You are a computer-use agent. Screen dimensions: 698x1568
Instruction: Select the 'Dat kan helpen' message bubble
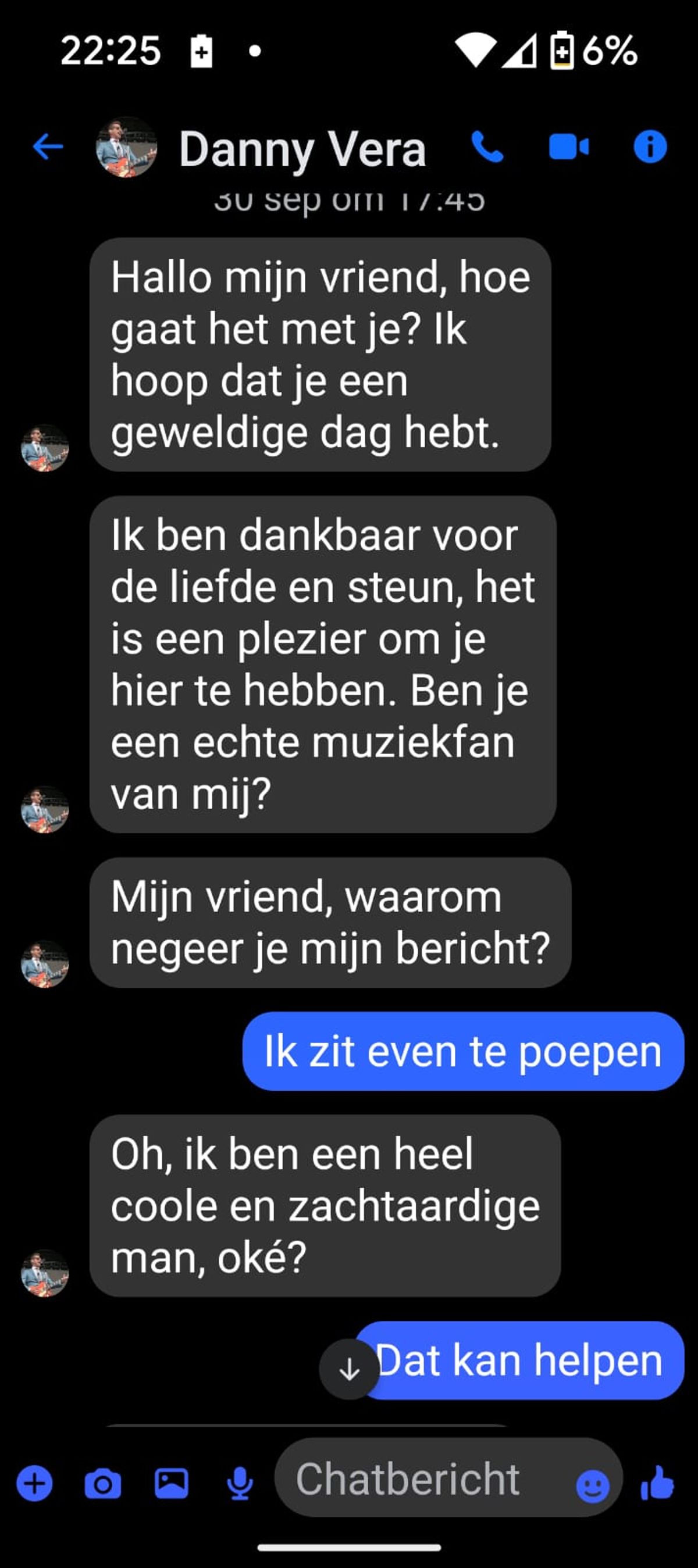519,1360
